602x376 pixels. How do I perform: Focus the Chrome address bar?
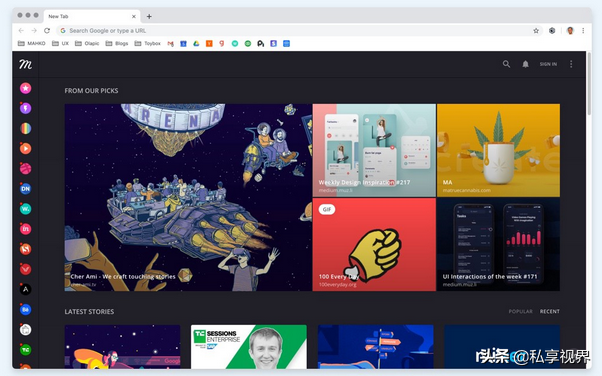click(299, 31)
